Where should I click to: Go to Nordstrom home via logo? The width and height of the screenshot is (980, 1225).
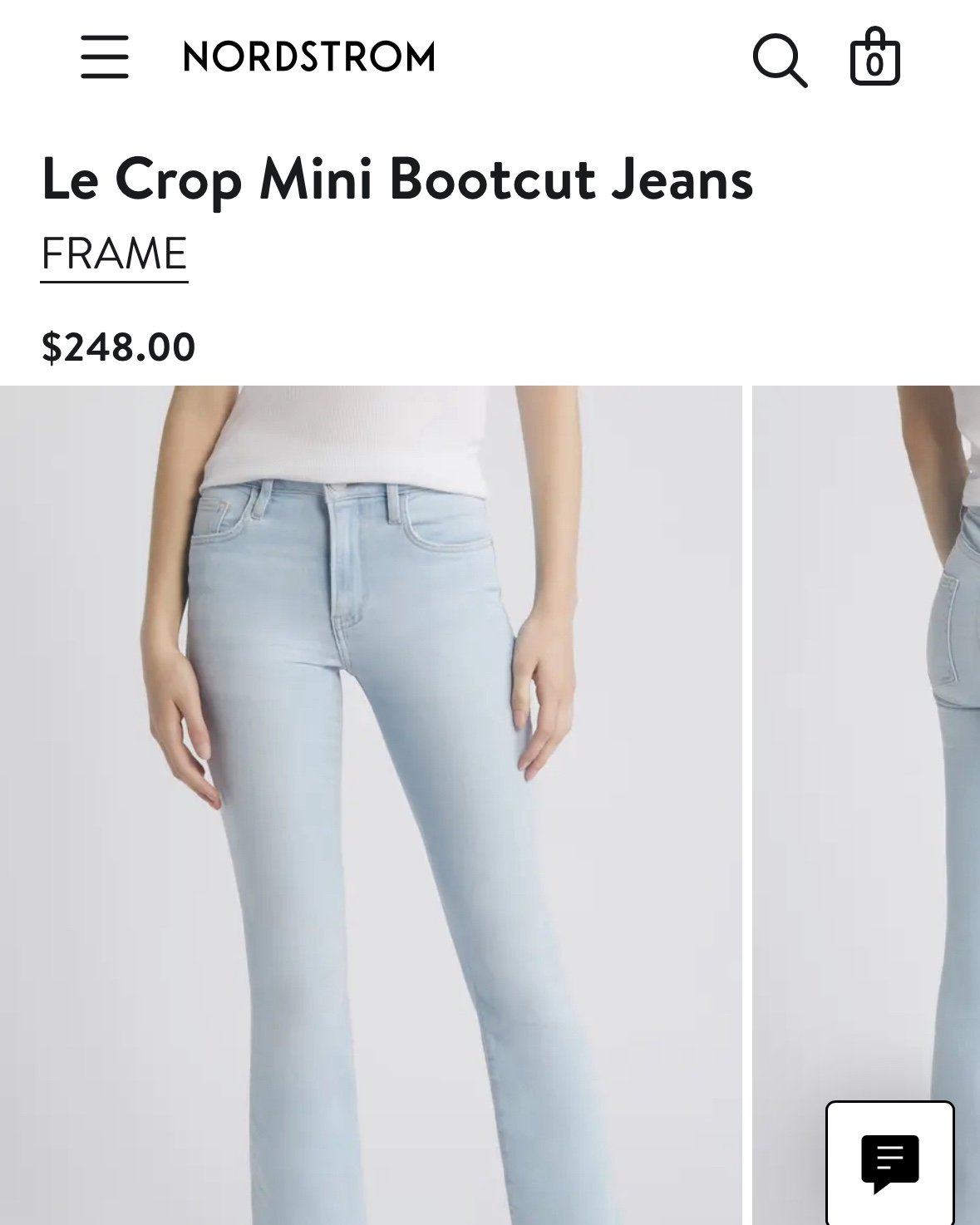tap(309, 57)
